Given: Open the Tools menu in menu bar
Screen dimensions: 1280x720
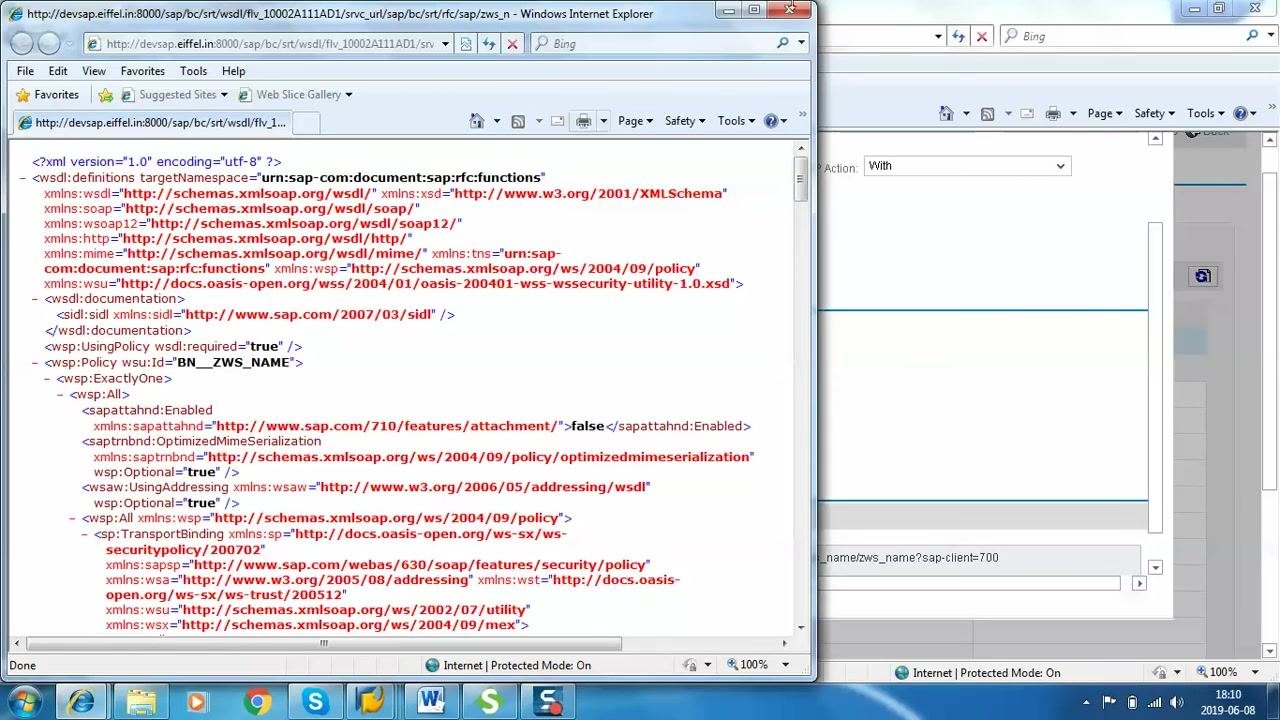Looking at the screenshot, I should (x=193, y=71).
